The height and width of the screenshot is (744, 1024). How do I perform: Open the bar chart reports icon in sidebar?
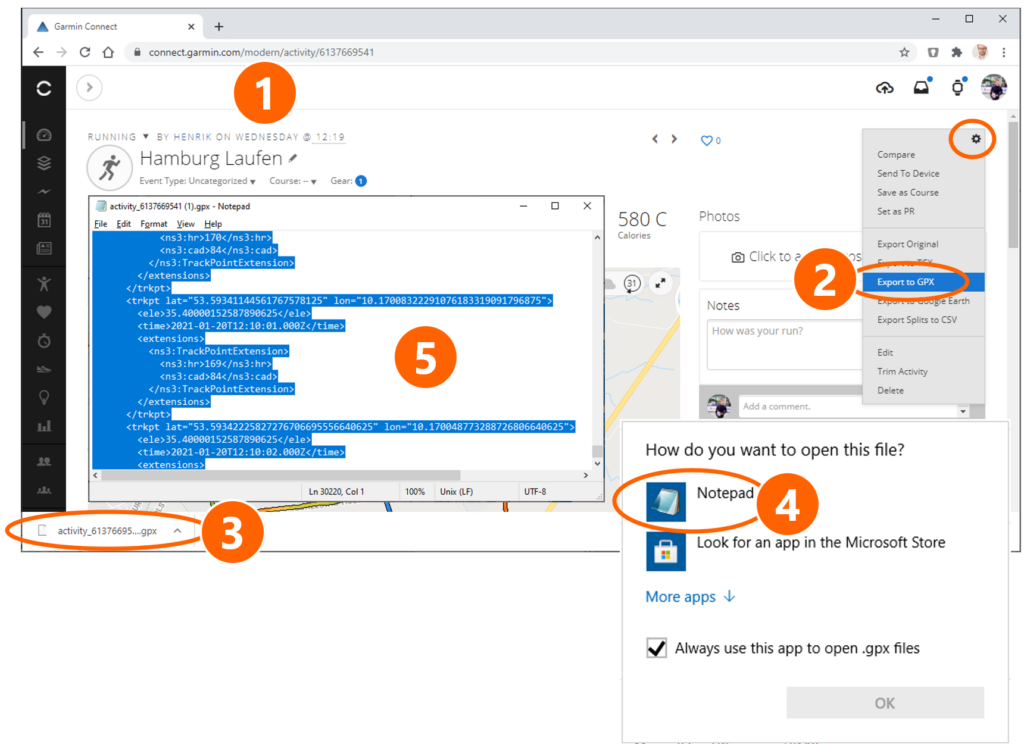[44, 426]
